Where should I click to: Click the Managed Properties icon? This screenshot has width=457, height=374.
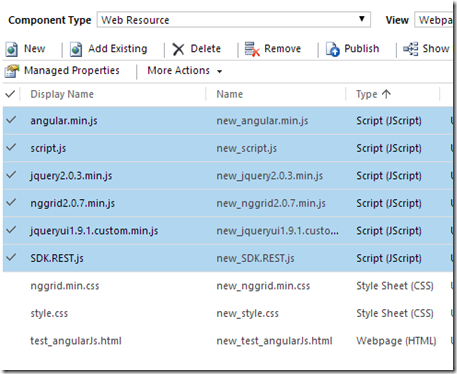pos(12,71)
